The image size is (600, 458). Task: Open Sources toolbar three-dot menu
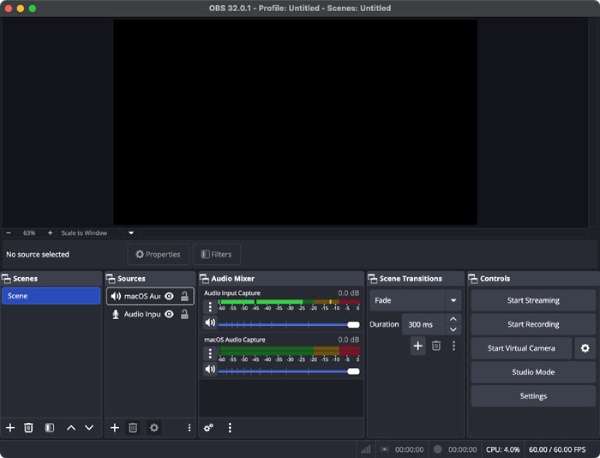[189, 428]
